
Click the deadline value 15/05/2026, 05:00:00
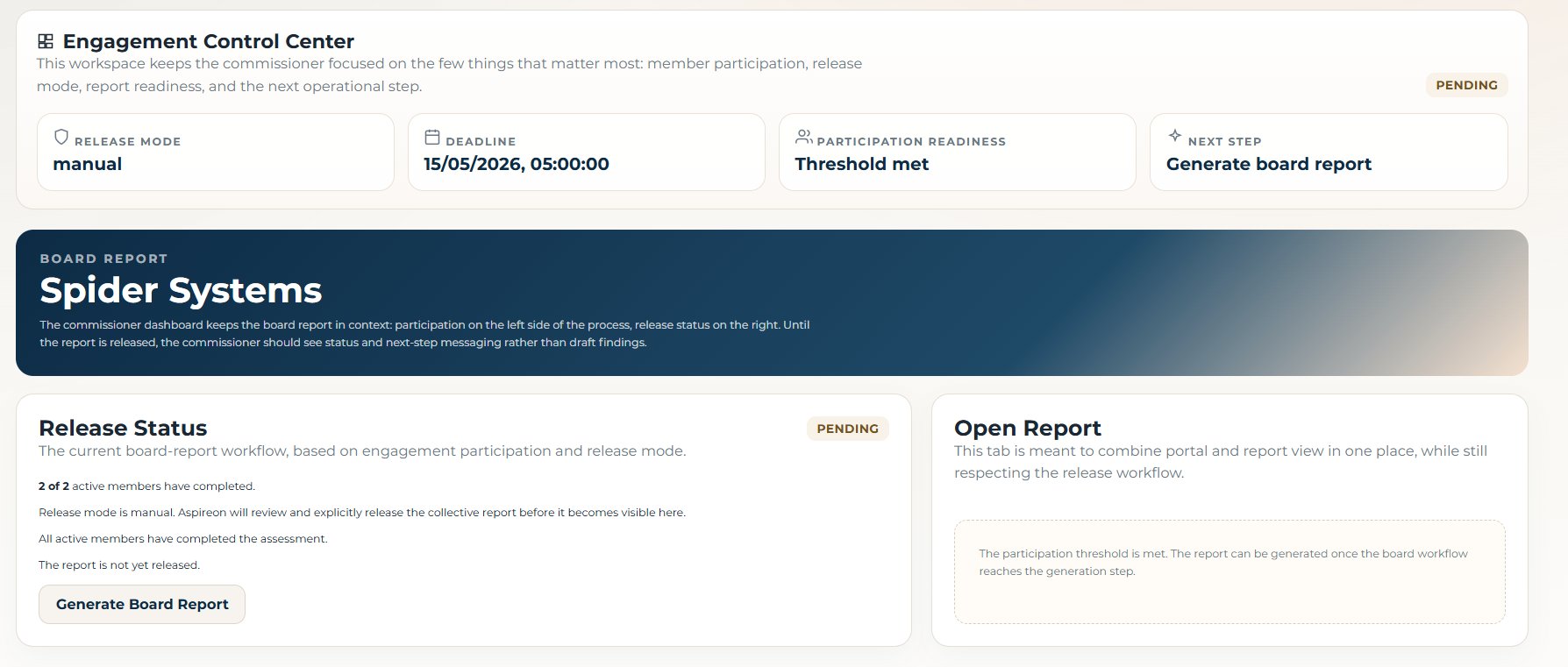point(517,164)
